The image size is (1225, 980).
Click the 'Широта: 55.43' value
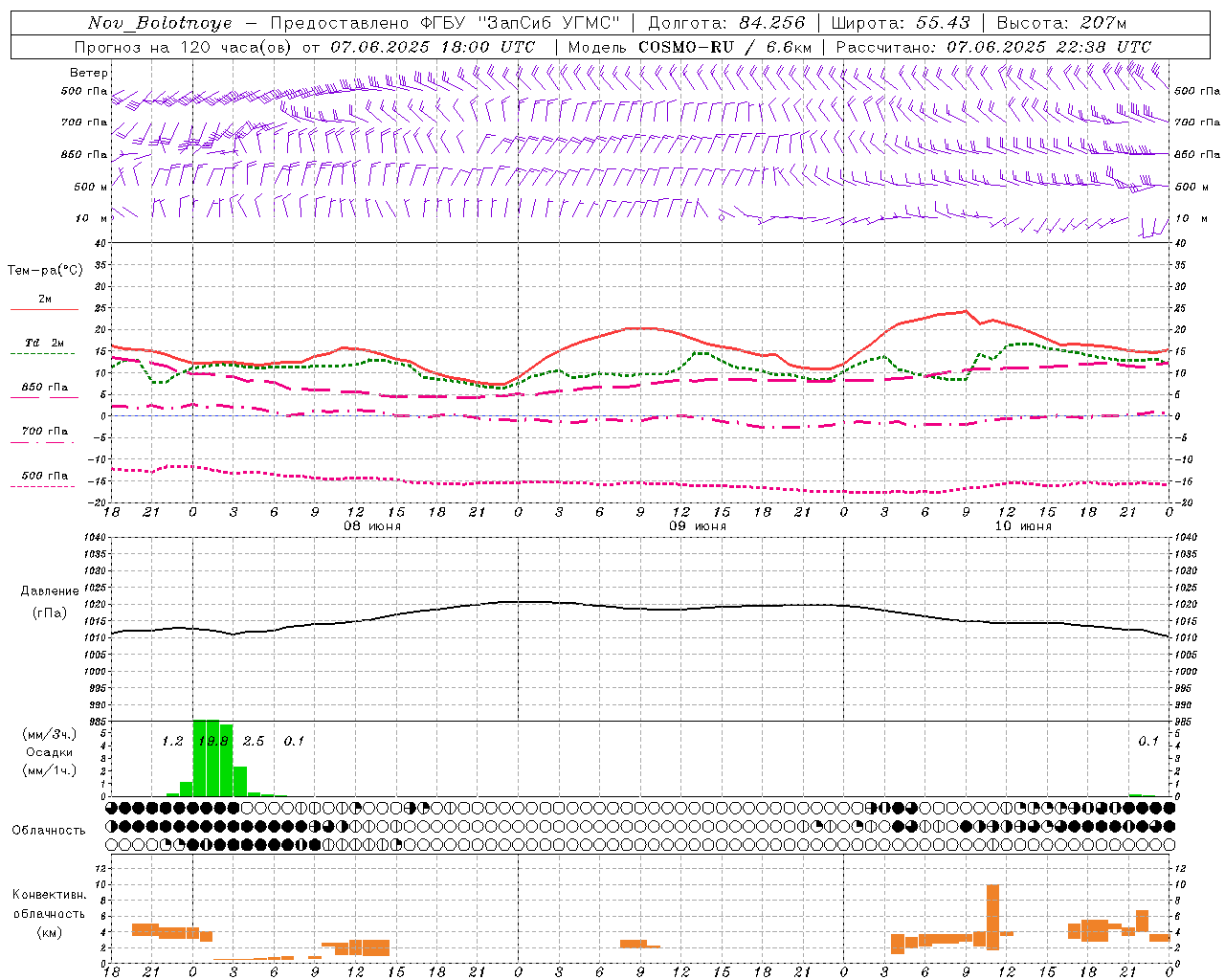point(901,23)
